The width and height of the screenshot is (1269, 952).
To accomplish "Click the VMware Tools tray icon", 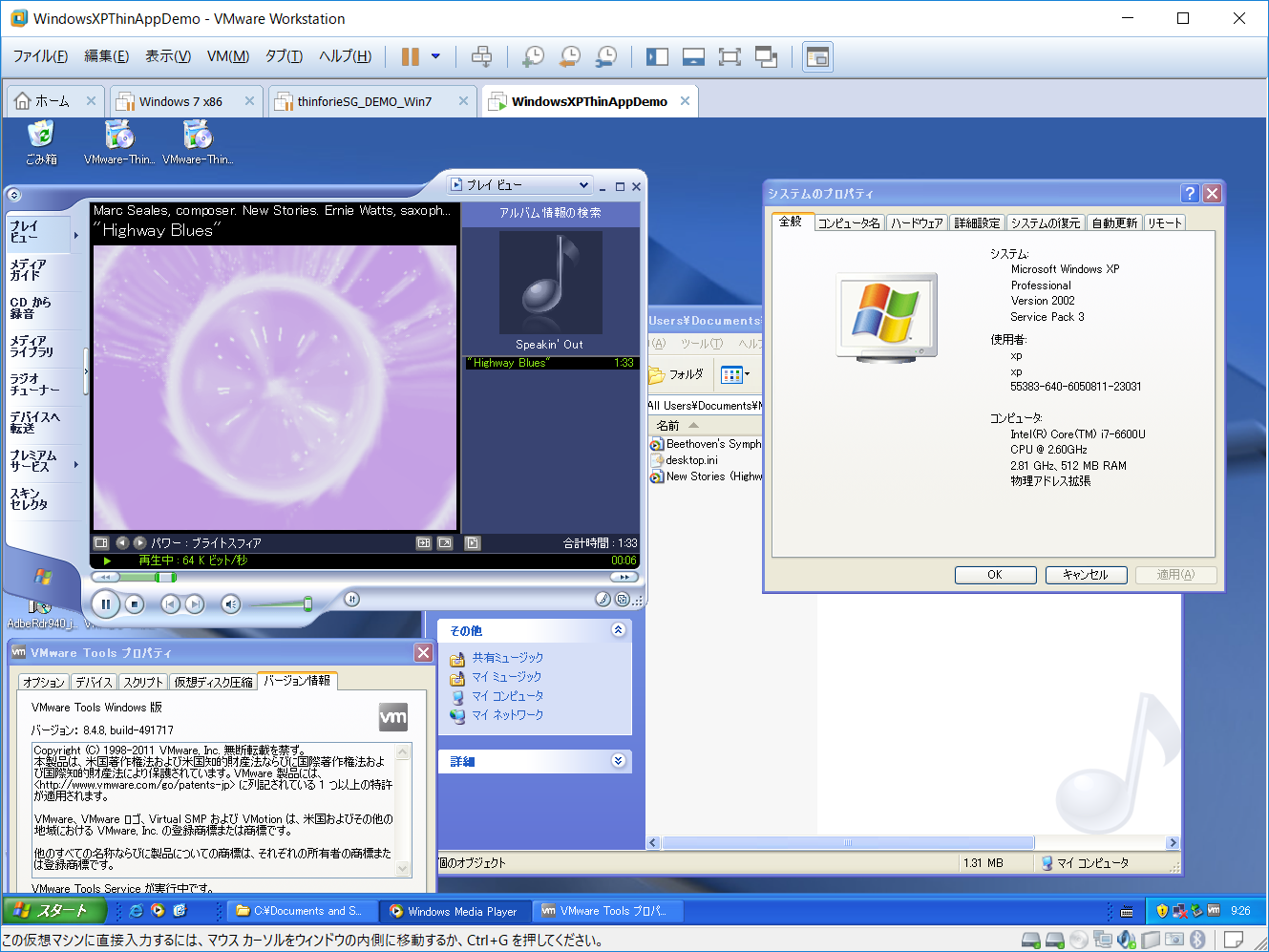I will tap(1214, 910).
